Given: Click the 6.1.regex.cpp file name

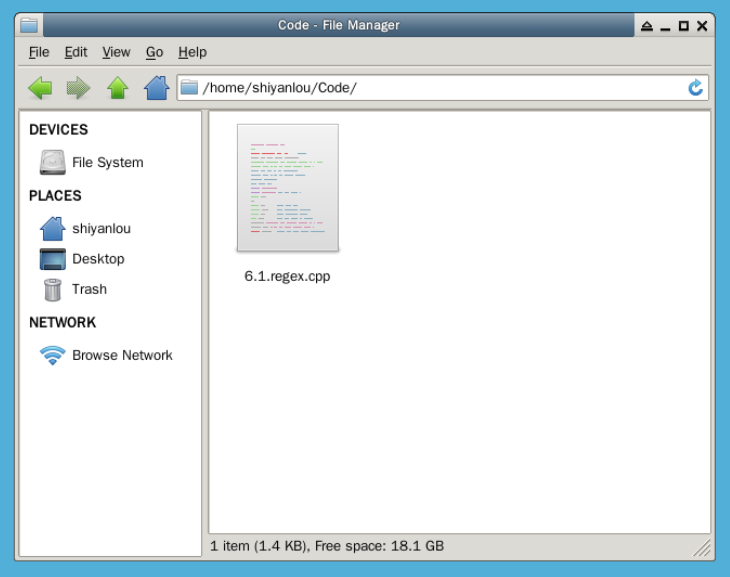Looking at the screenshot, I should pos(287,276).
